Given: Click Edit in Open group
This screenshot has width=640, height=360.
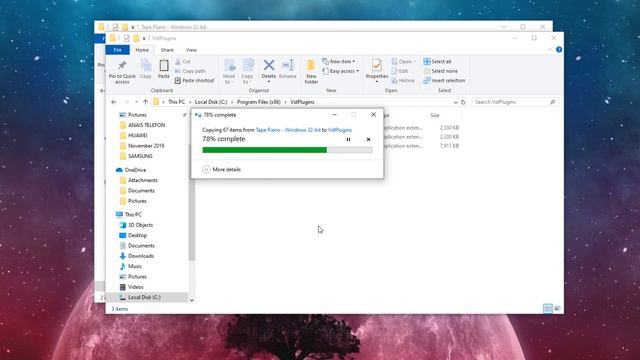Looking at the screenshot, I should tap(400, 71).
